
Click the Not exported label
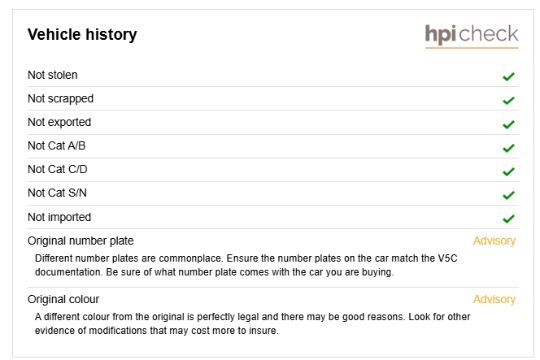(59, 122)
